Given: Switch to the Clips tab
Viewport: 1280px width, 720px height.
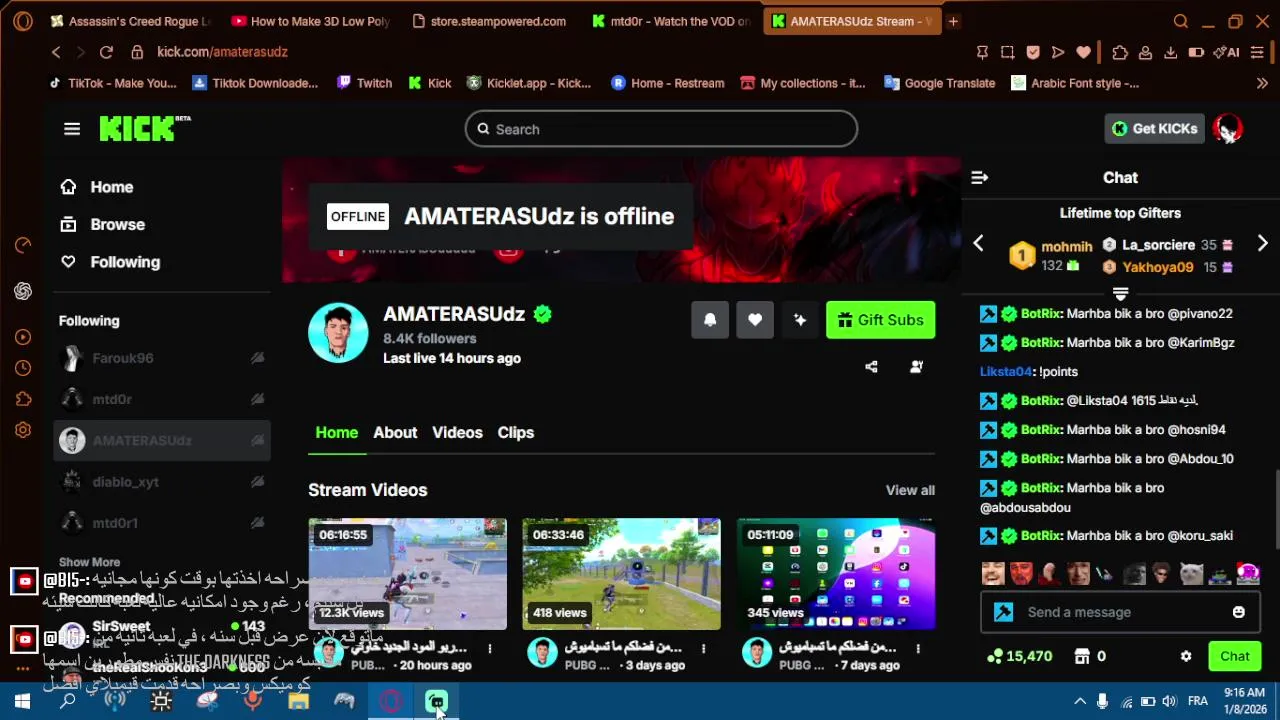Looking at the screenshot, I should [x=516, y=432].
